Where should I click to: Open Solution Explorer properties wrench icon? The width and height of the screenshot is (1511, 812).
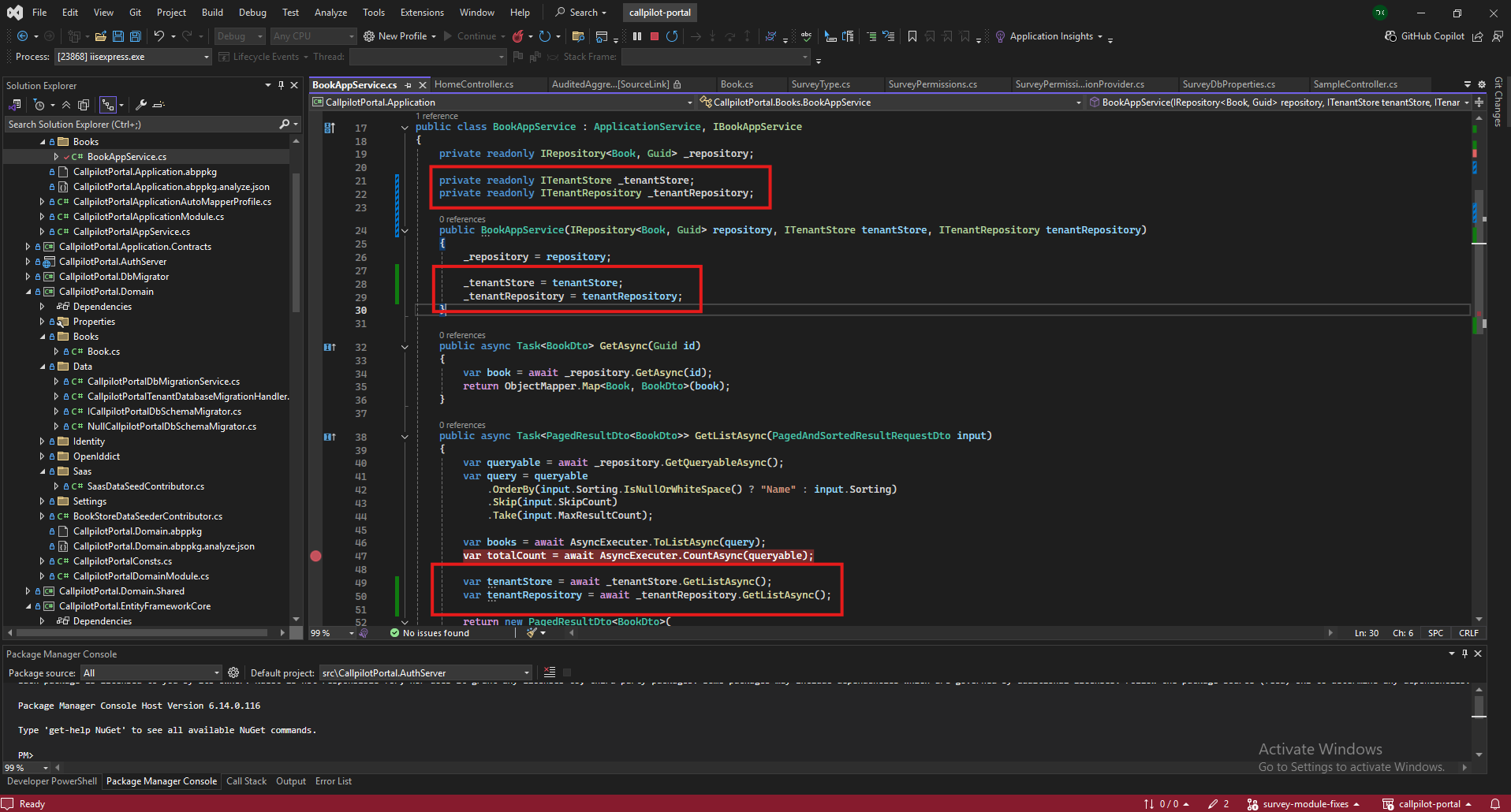pos(141,105)
